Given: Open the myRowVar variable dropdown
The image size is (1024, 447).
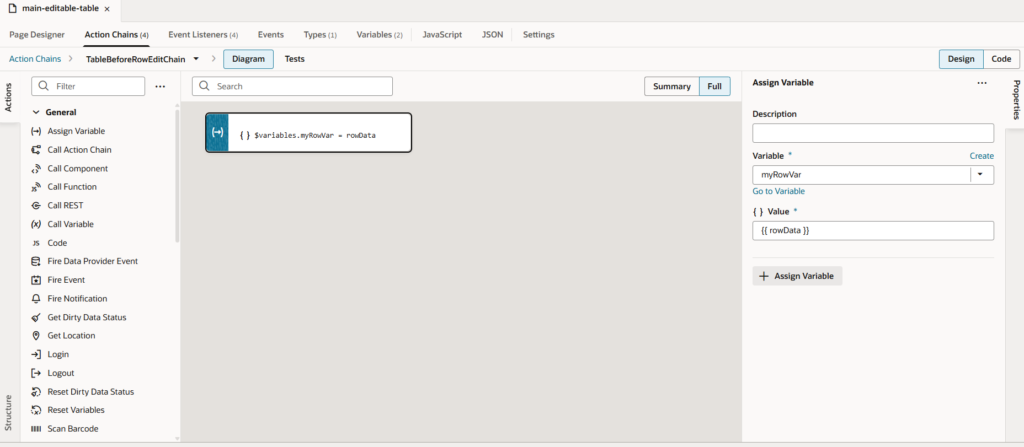Looking at the screenshot, I should pos(980,174).
